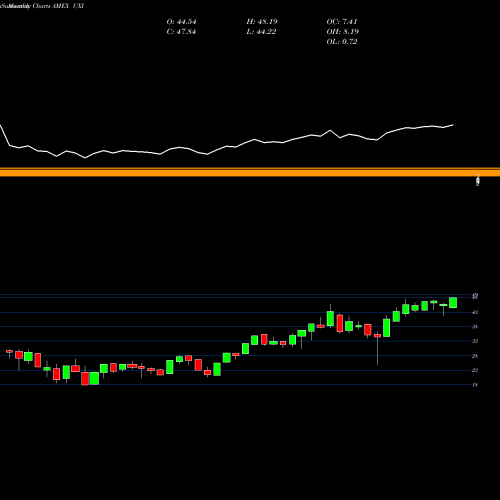Image resolution: width=500 pixels, height=500 pixels.
Task: Click the 32 price axis label
Action: 475,341
